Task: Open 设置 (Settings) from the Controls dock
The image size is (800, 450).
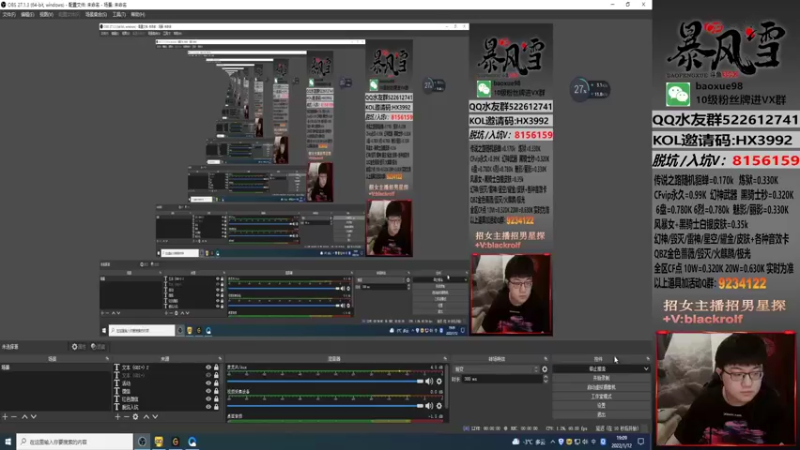Action: tap(601, 406)
